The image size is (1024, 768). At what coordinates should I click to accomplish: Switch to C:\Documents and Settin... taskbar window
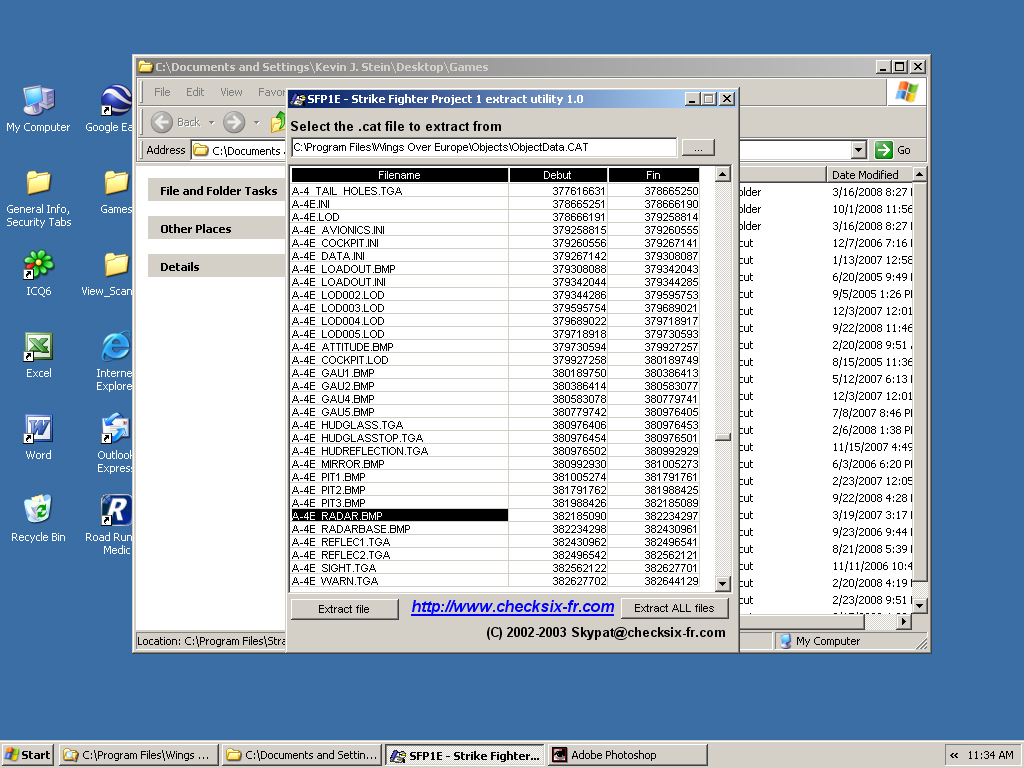click(301, 755)
